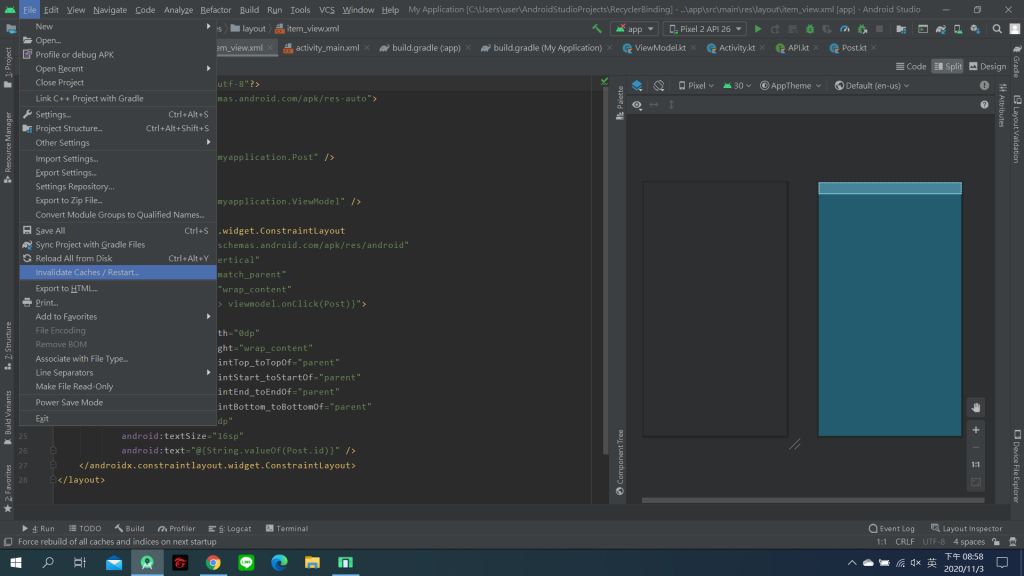Screen dimensions: 1024x576
Task: Click the horizontal scrollbar under the preview
Action: click(812, 500)
